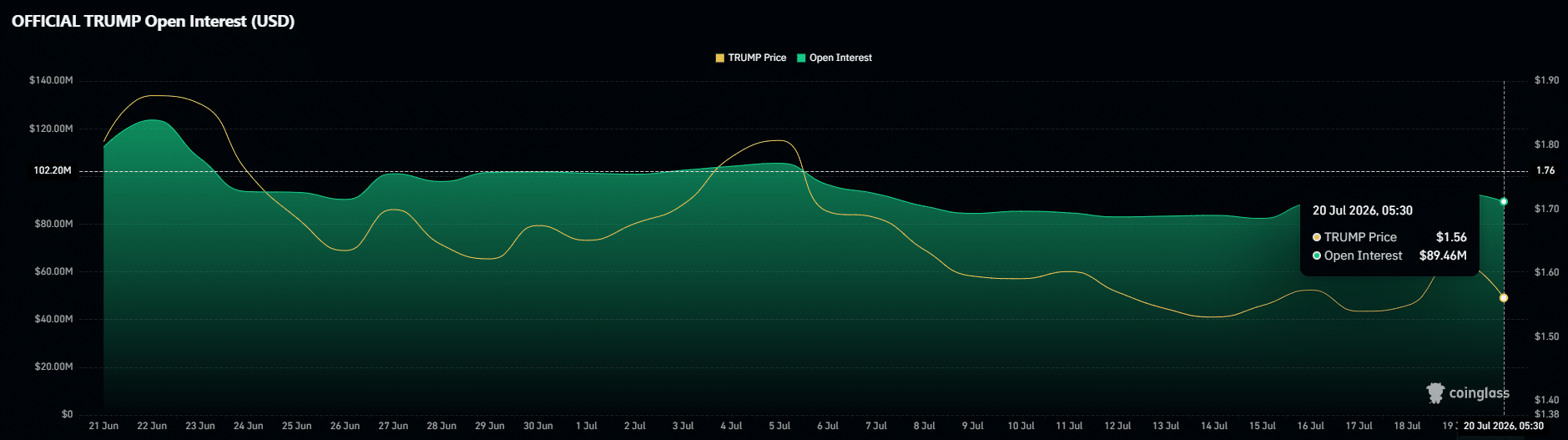Click the $1.90 right axis label
Image resolution: width=1568 pixels, height=440 pixels.
pyautogui.click(x=1546, y=80)
